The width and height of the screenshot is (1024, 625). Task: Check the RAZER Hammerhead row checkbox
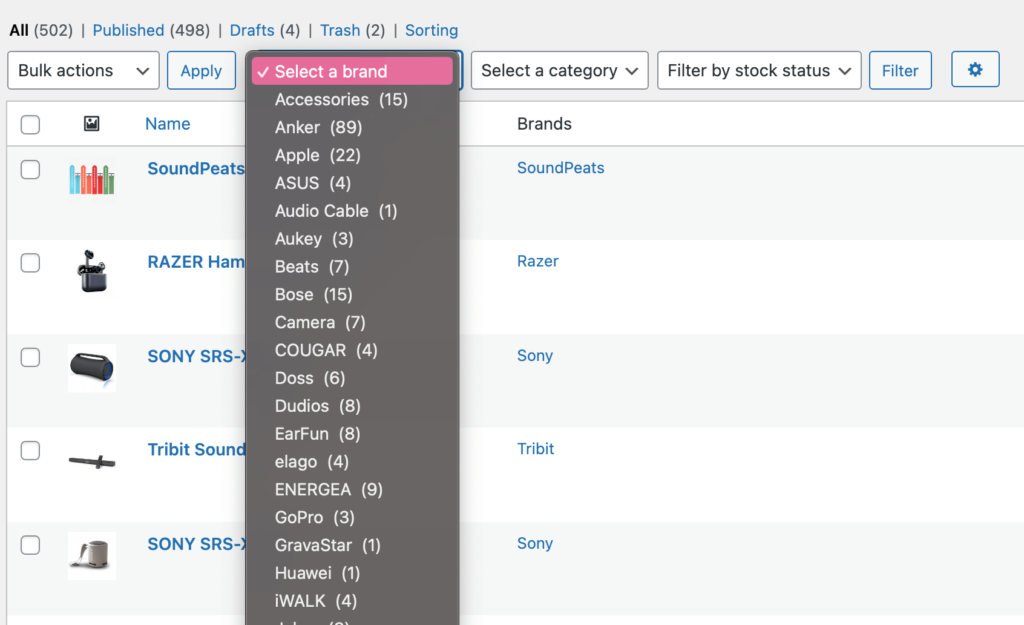coord(30,263)
